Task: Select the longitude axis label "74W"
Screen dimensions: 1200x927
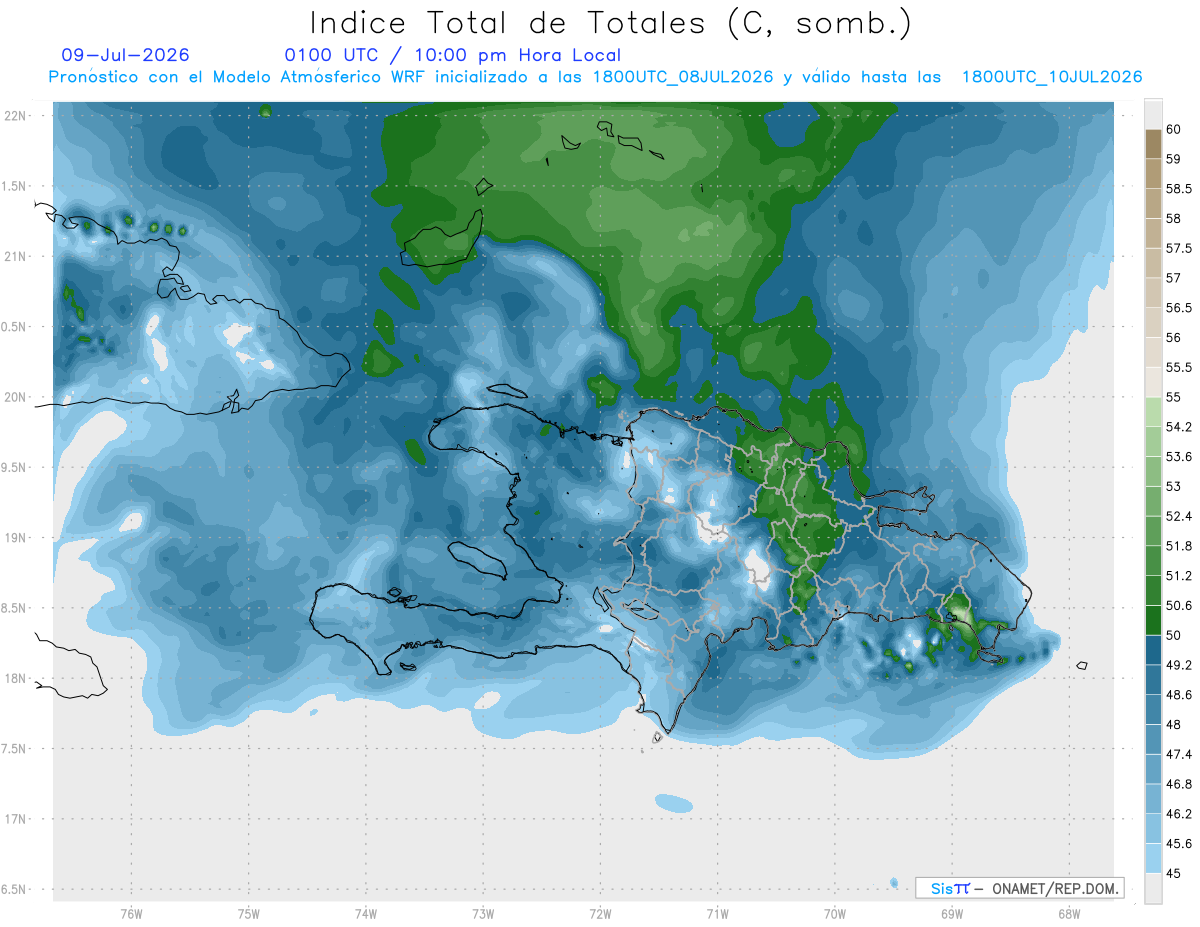Action: [x=365, y=914]
